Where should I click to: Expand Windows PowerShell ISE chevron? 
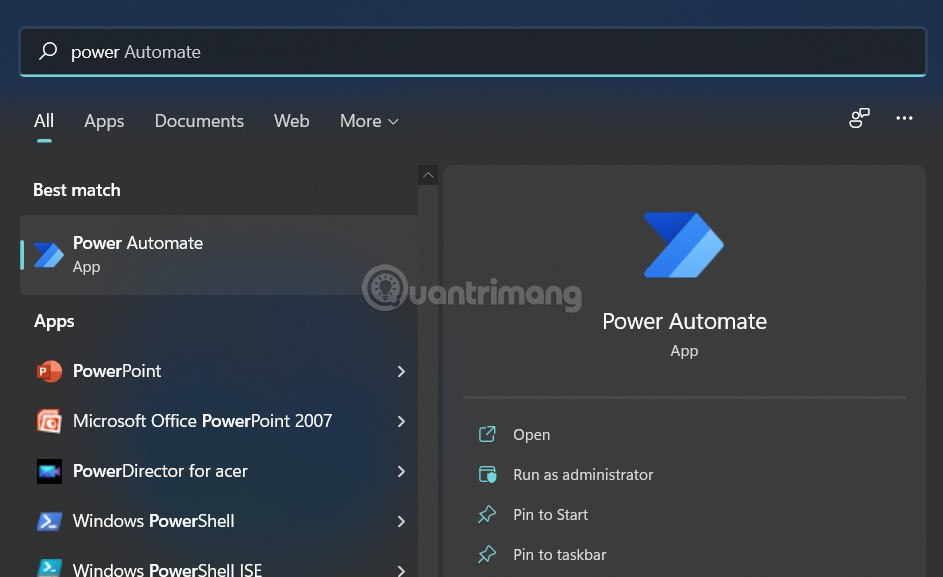(x=401, y=569)
